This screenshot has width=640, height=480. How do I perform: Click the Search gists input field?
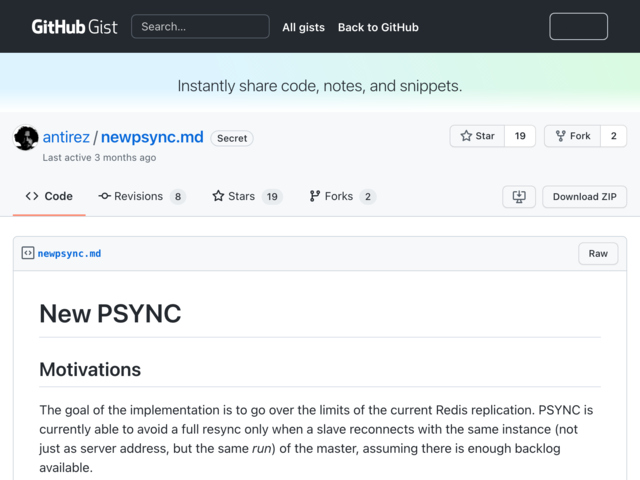pyautogui.click(x=200, y=27)
